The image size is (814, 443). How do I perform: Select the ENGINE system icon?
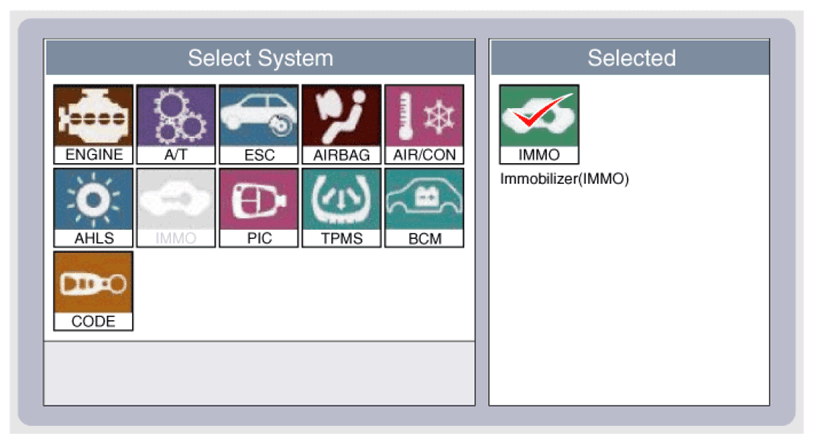point(93,124)
